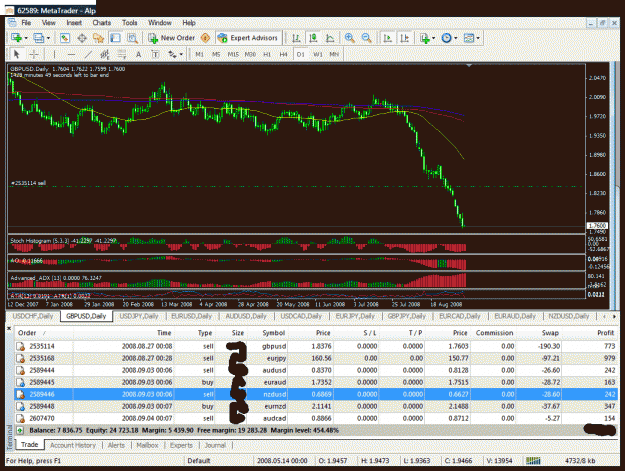
Task: Open the NZDUSD,Daily chart tab
Action: [x=568, y=316]
